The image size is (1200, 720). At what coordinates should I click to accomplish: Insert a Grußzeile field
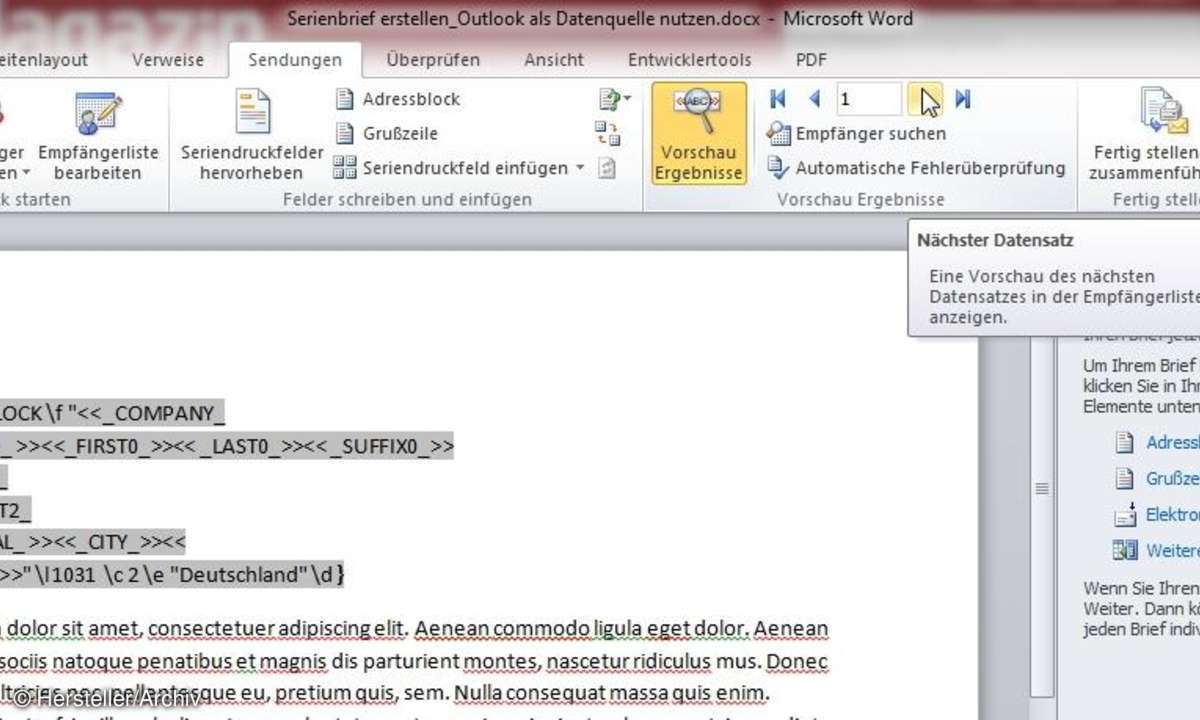(x=386, y=133)
